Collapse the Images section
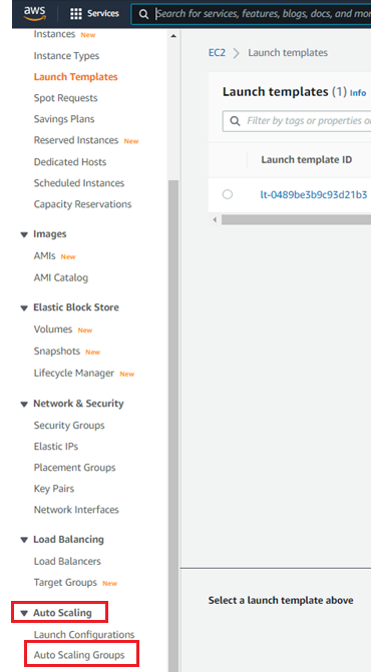Viewport: 371px width, 672px height. [x=24, y=234]
